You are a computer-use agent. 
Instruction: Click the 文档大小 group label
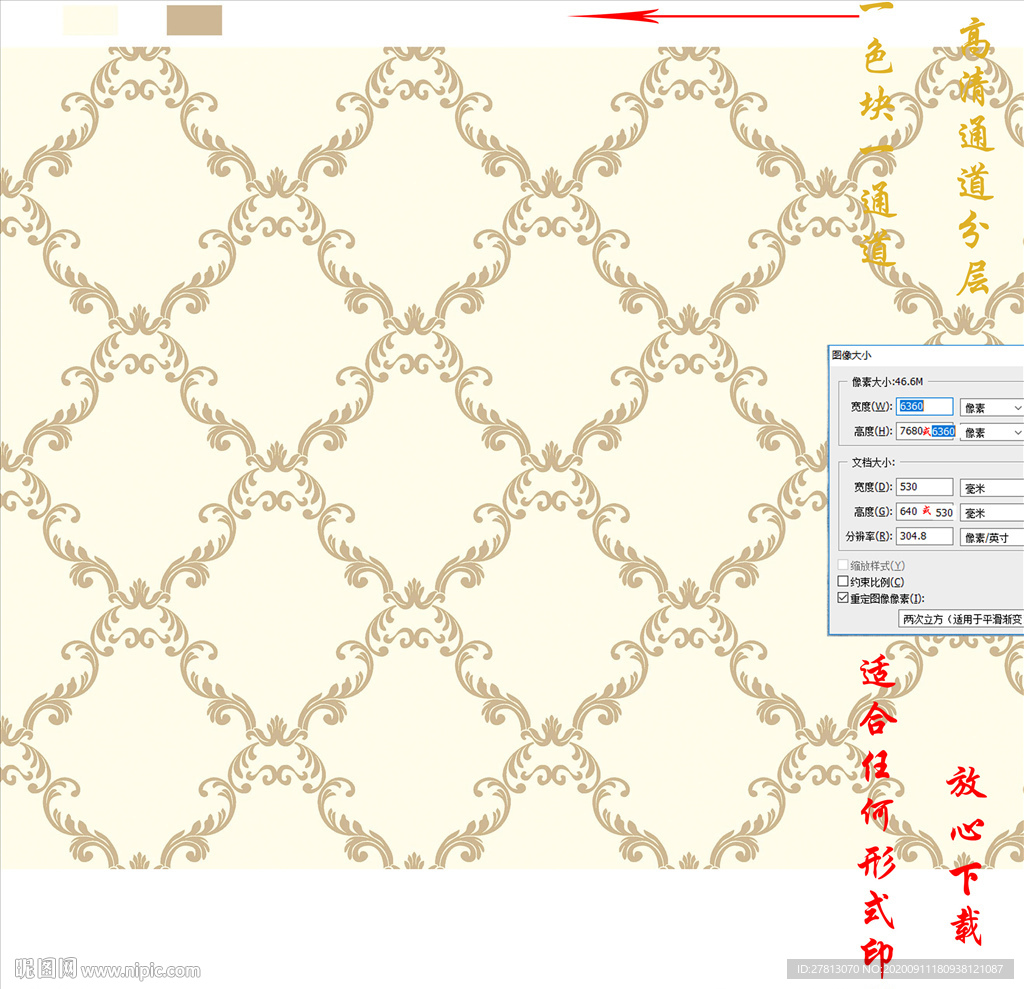tap(873, 462)
